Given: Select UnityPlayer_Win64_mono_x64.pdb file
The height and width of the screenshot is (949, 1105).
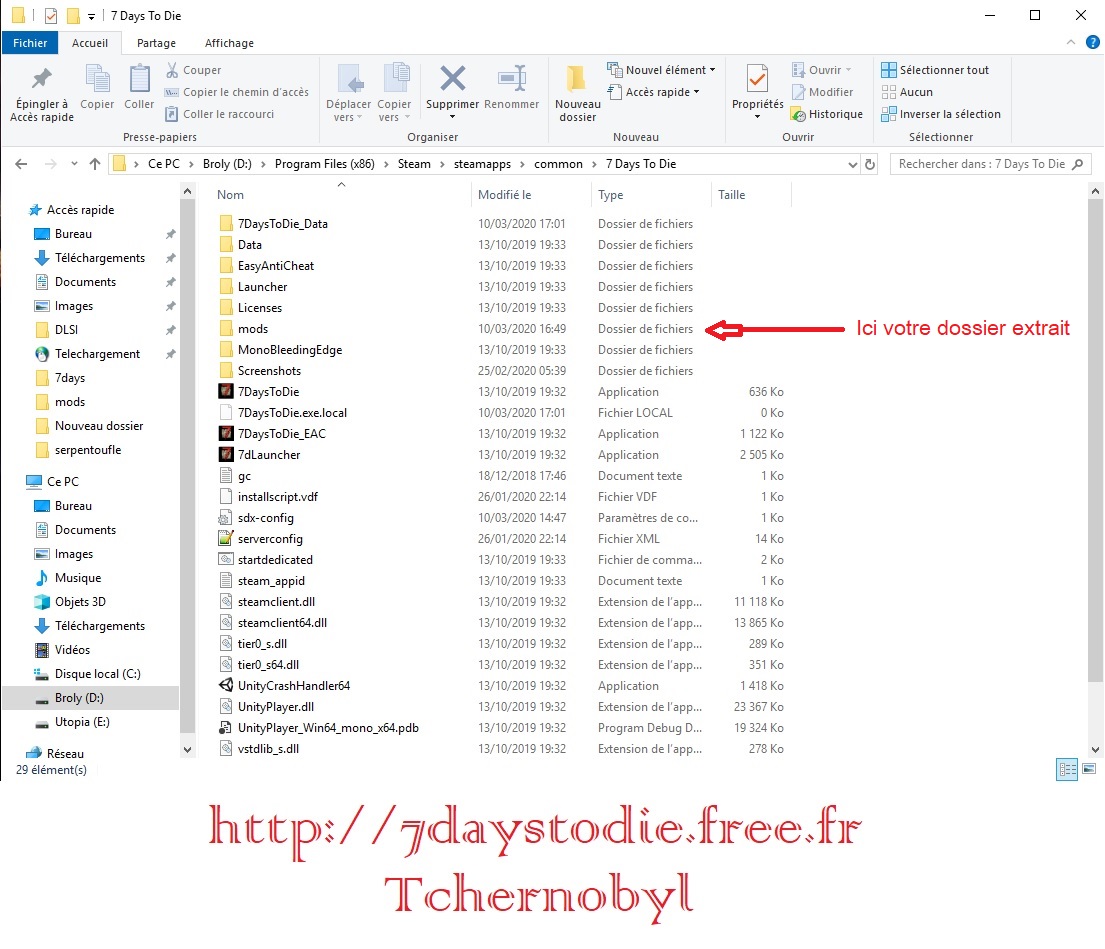Looking at the screenshot, I should pos(328,728).
